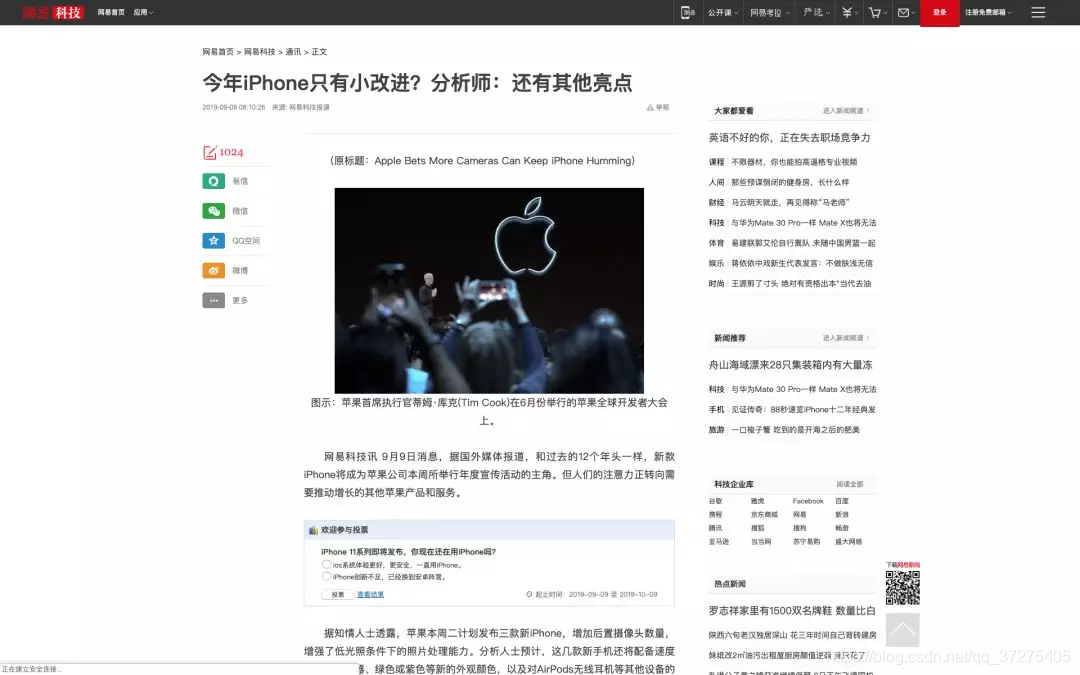Open 网易首页 in the top bar
1080x675 pixels.
(x=111, y=12)
